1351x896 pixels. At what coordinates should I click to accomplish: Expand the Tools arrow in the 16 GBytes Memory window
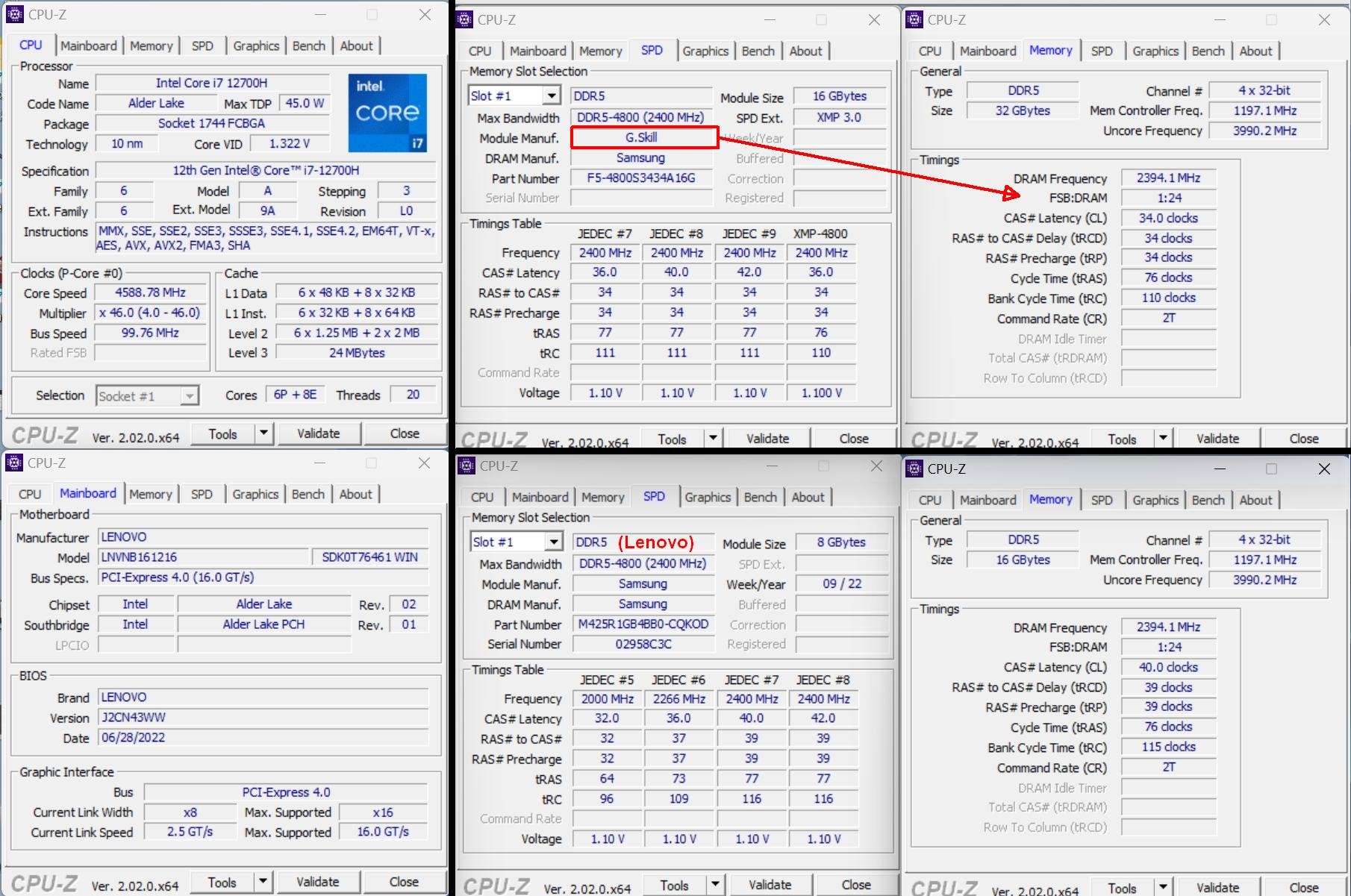(1163, 887)
